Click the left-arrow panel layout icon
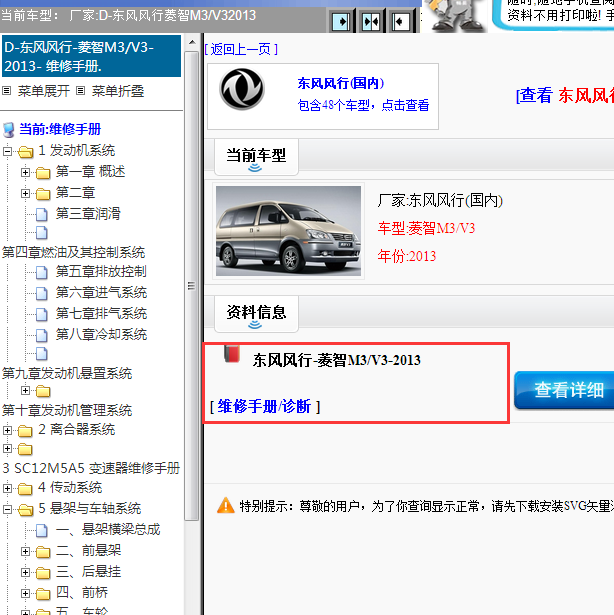614x615 pixels. point(400,22)
